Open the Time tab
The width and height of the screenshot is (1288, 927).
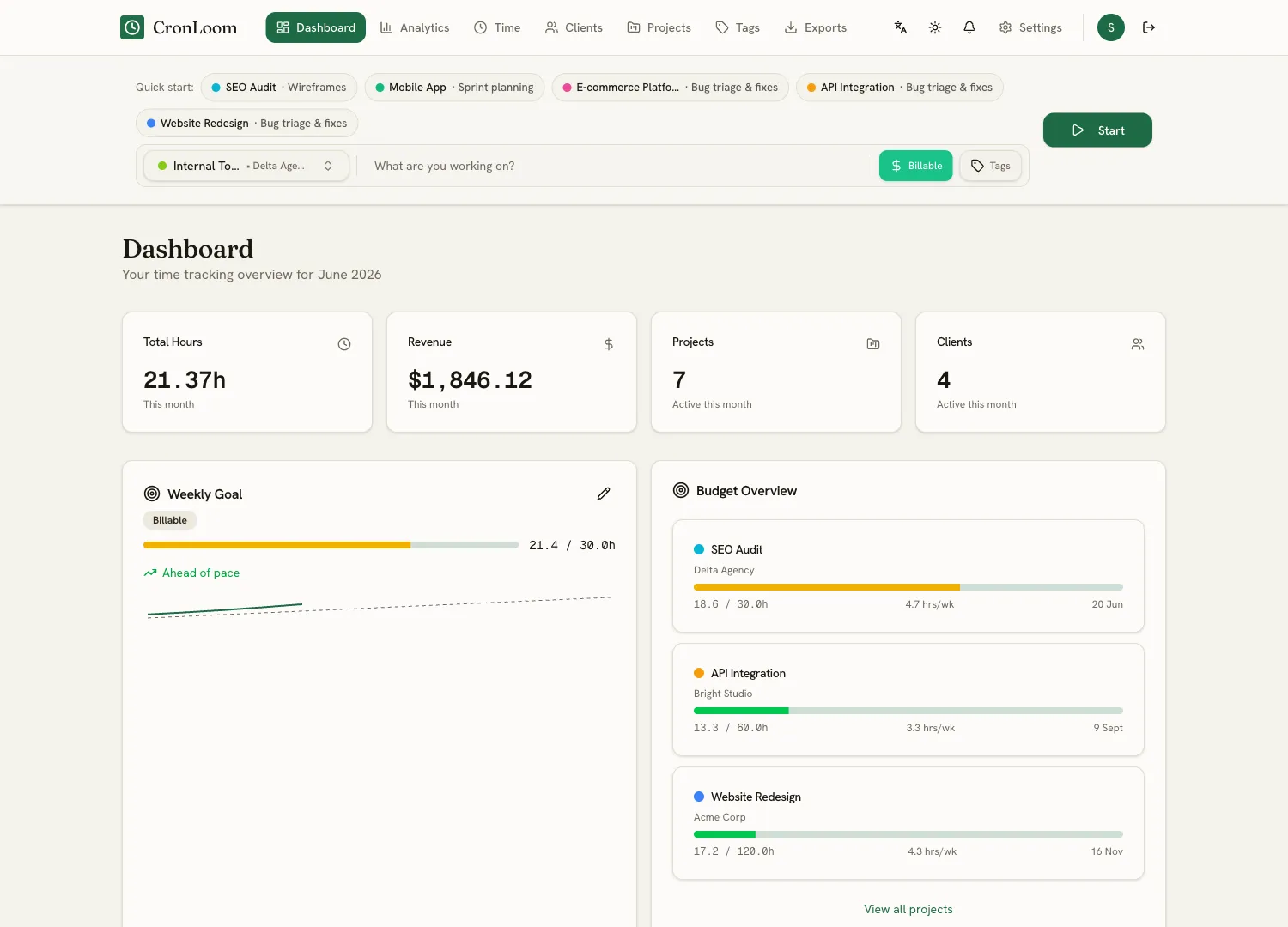click(497, 27)
